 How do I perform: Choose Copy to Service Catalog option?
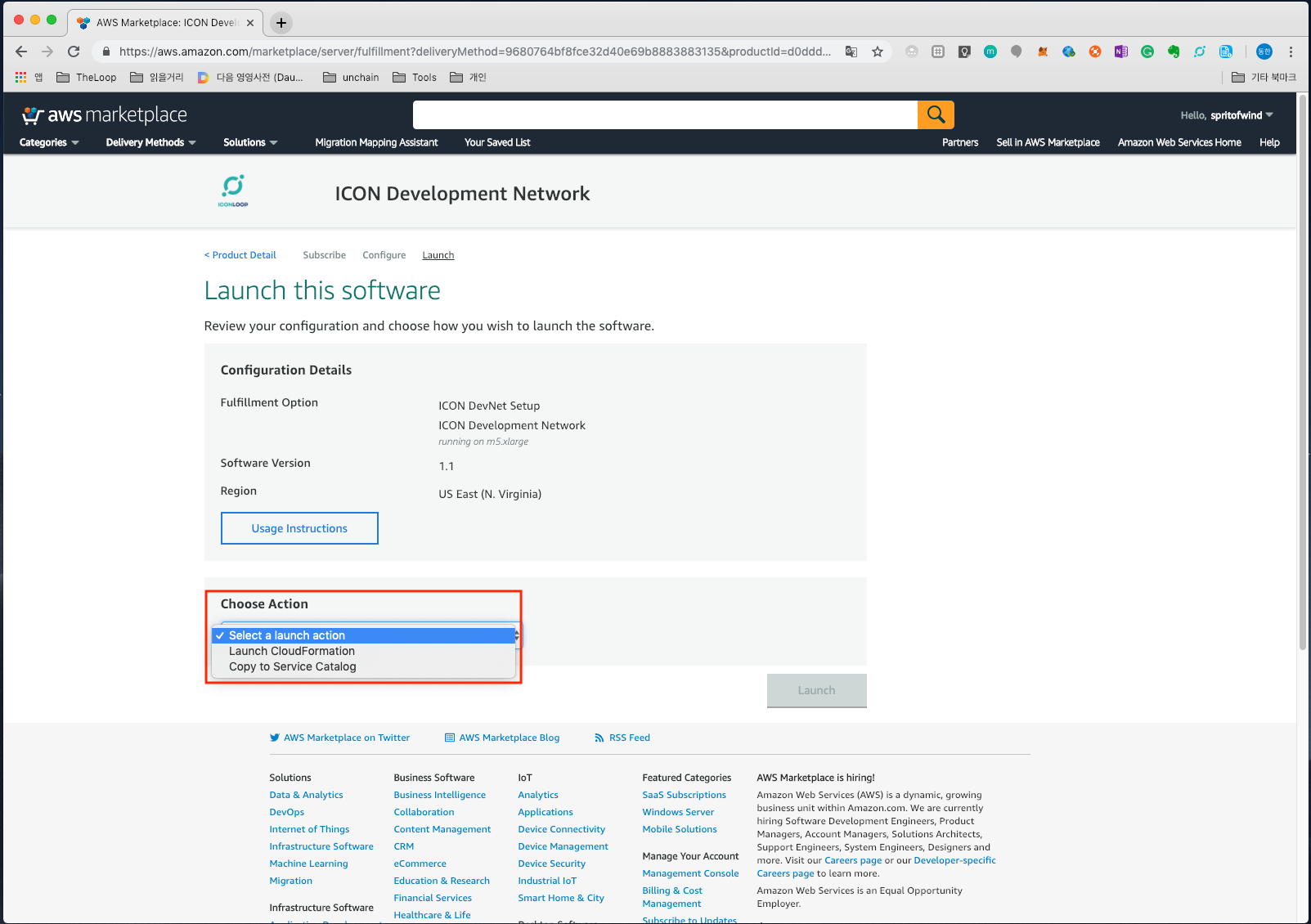363,666
